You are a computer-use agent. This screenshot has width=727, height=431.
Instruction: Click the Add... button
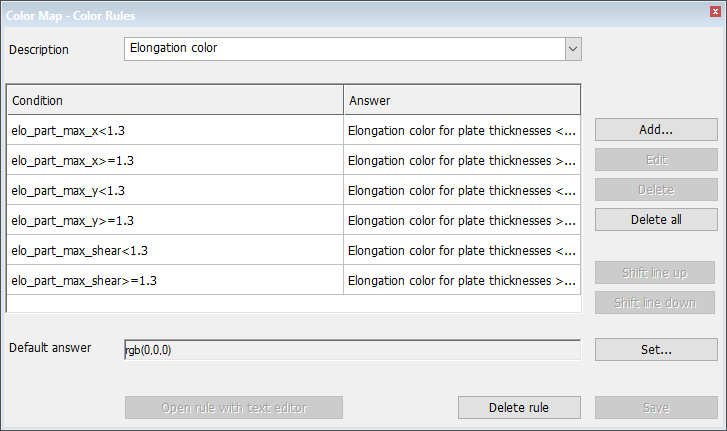656,130
